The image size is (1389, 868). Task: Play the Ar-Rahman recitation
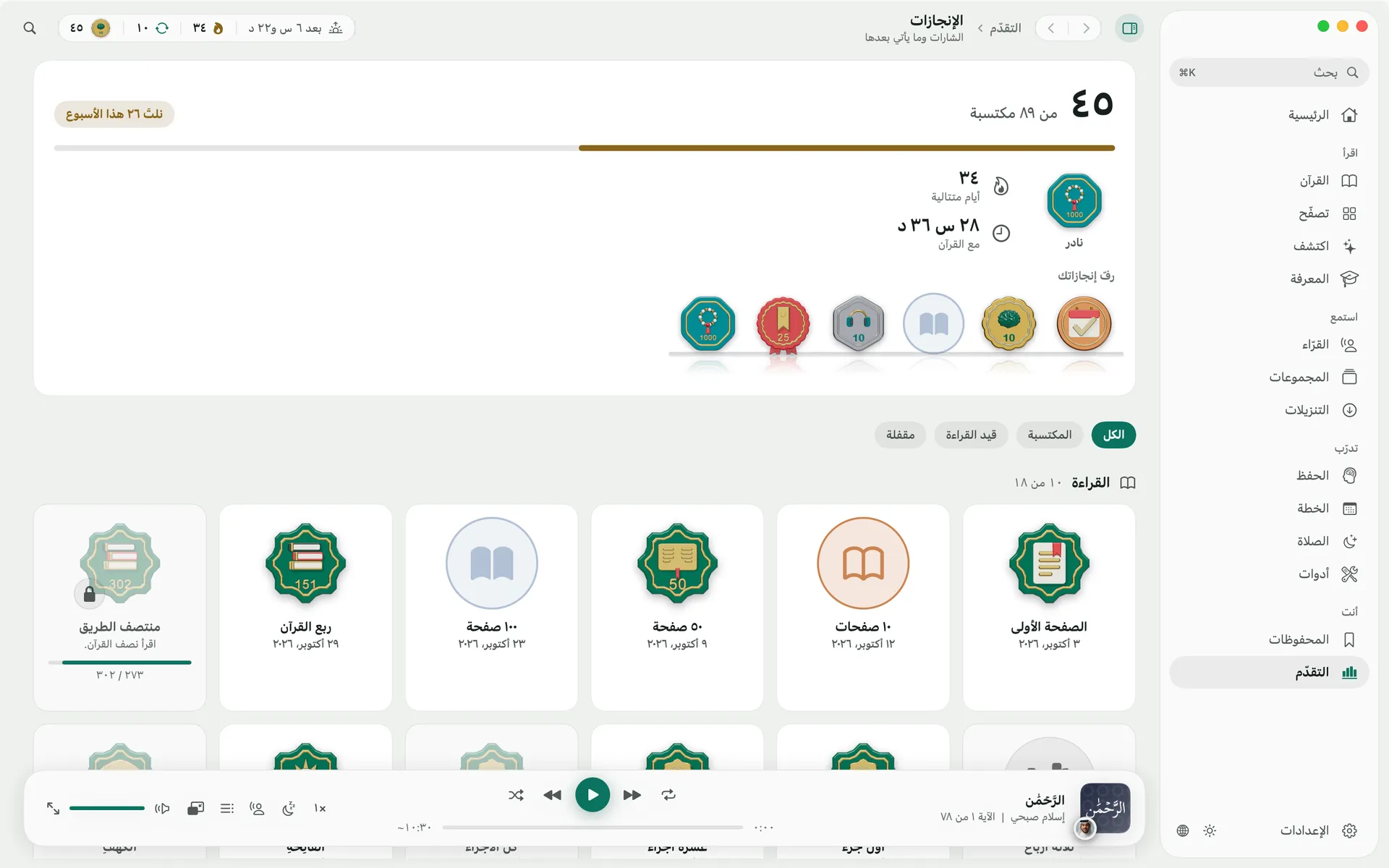(x=592, y=795)
